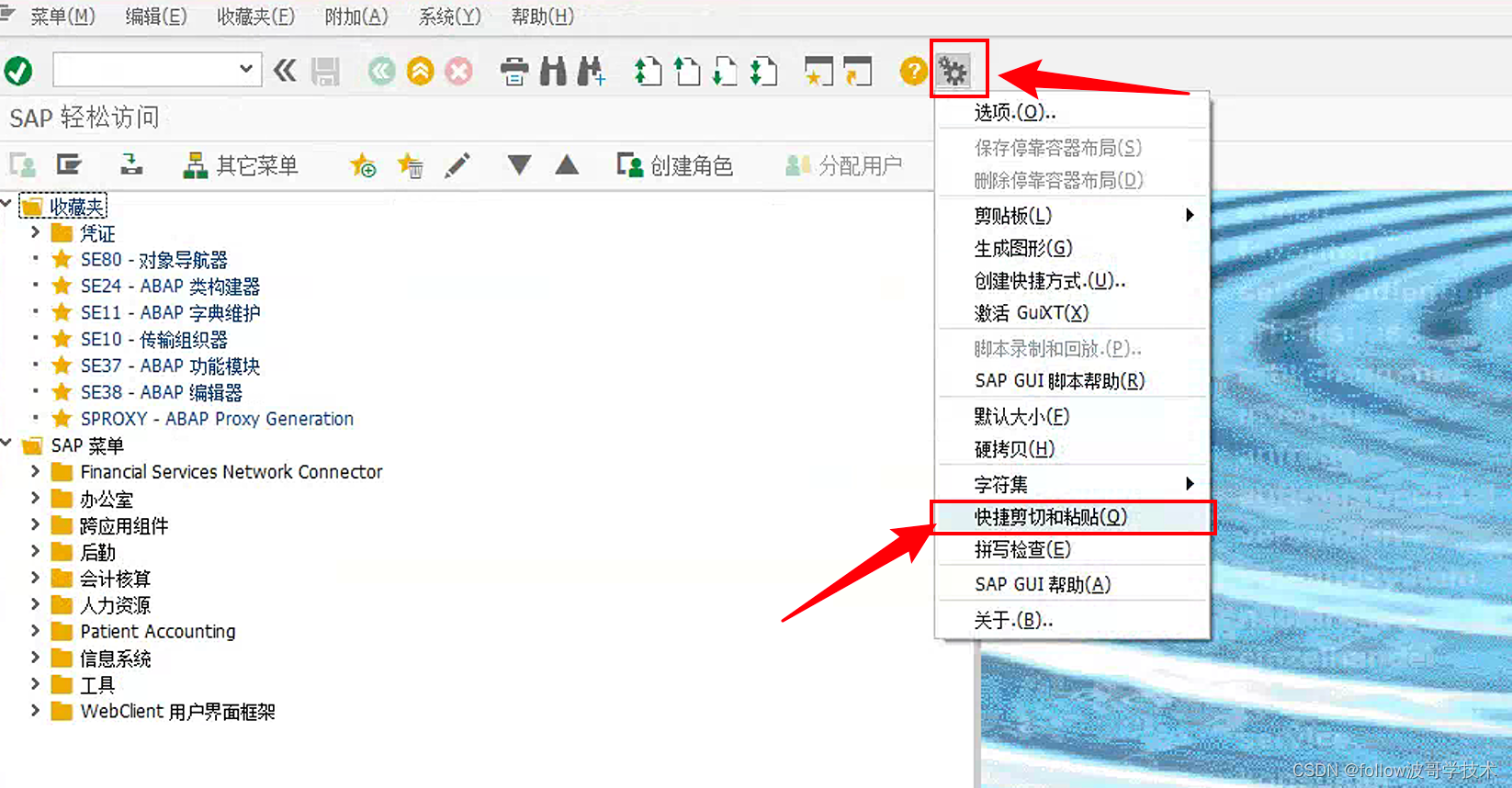
Task: Open the 字符集 submenu
Action: (x=1072, y=483)
